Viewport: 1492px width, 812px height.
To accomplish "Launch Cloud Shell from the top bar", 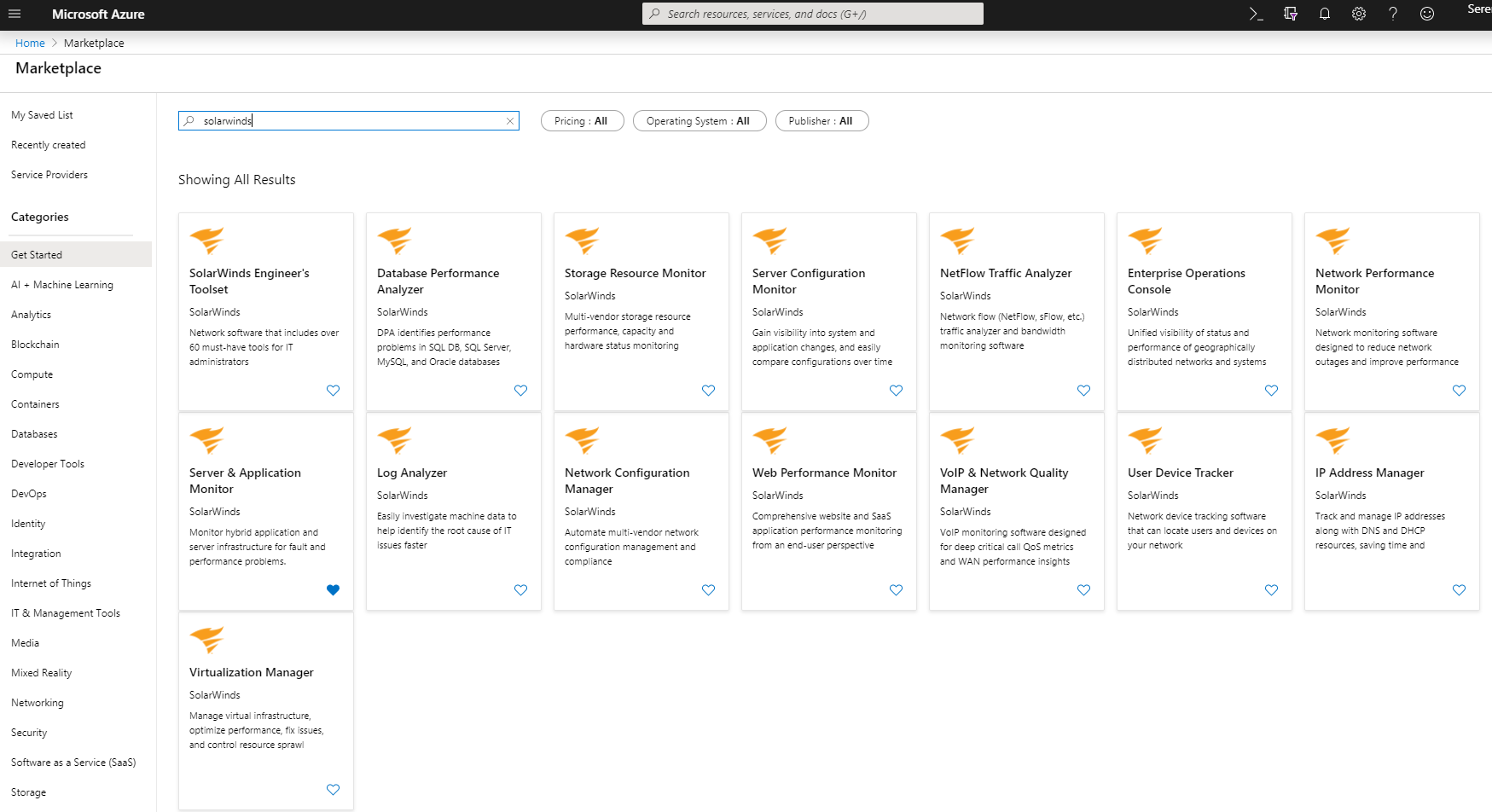I will 1256,14.
